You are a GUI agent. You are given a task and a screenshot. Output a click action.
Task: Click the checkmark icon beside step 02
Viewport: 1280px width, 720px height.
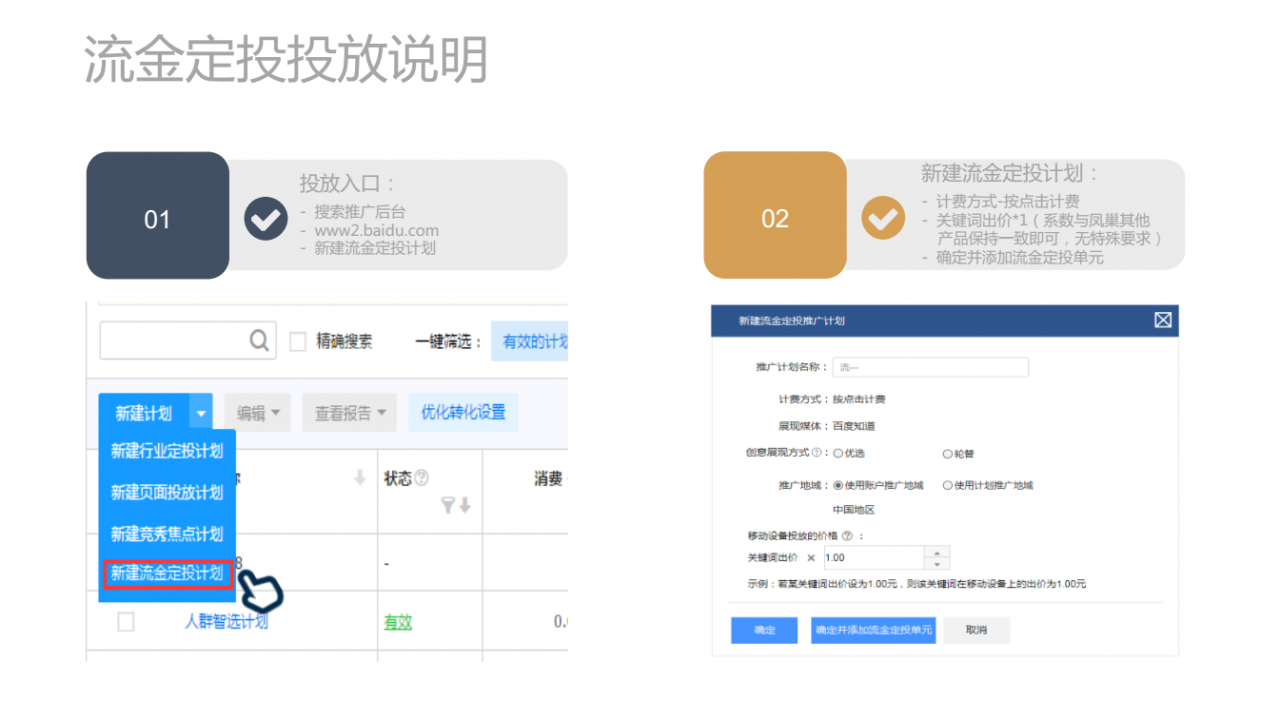883,218
